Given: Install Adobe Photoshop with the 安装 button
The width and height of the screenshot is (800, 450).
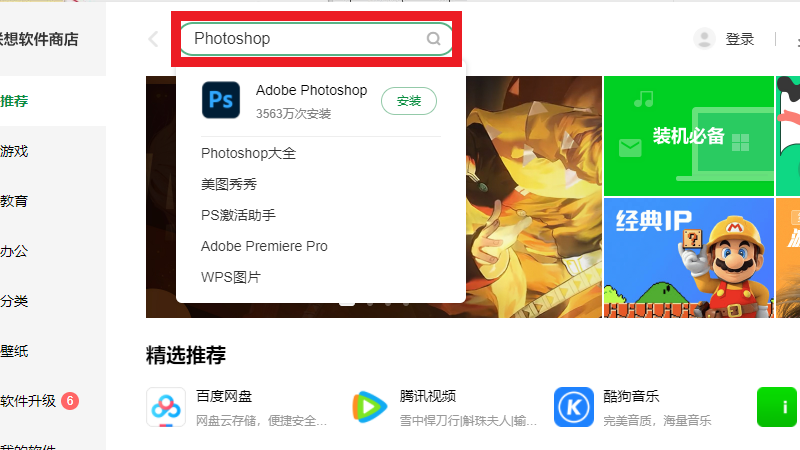Looking at the screenshot, I should (x=409, y=101).
